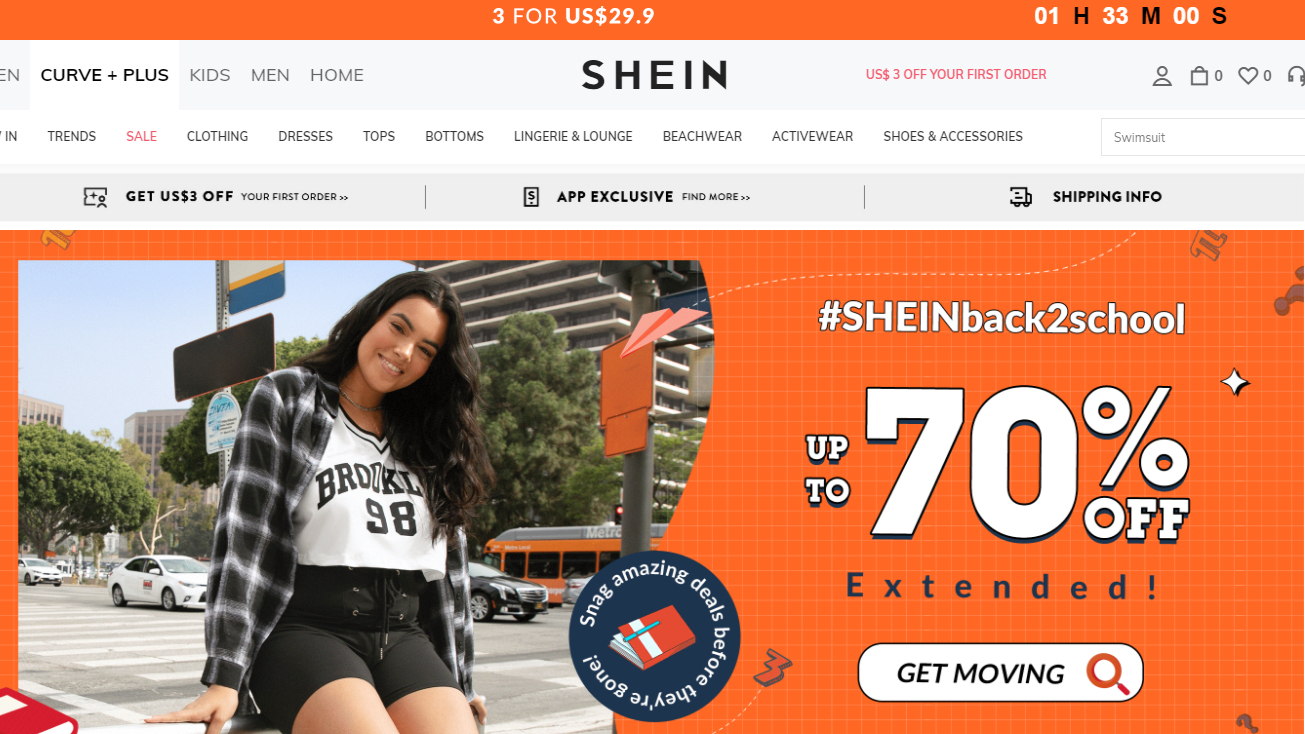This screenshot has width=1305, height=734.
Task: Switch to the KIDS tab
Action: pyautogui.click(x=210, y=75)
